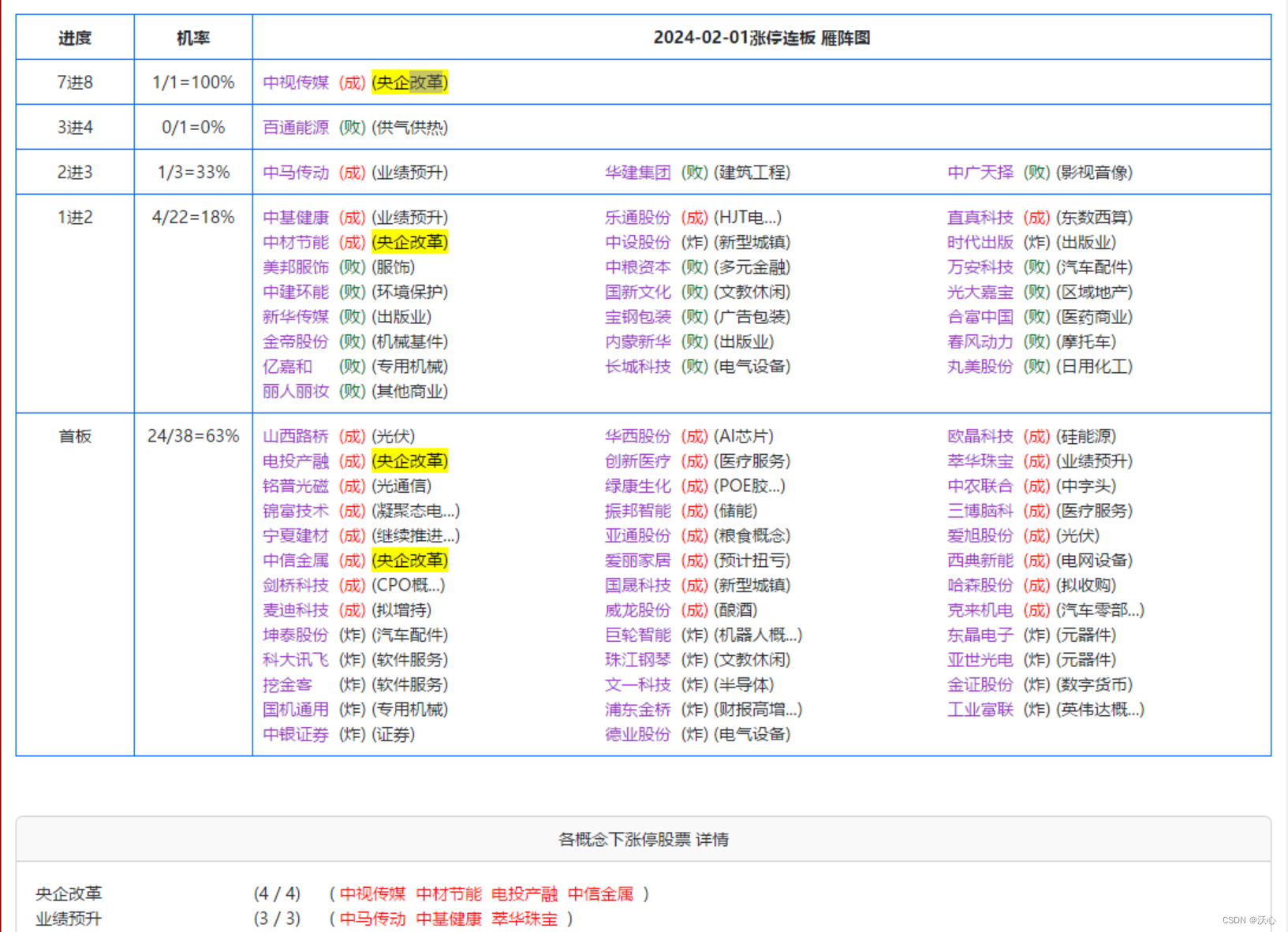Select the 央企改革 concept label in details
Image resolution: width=1288 pixels, height=932 pixels.
(69, 893)
